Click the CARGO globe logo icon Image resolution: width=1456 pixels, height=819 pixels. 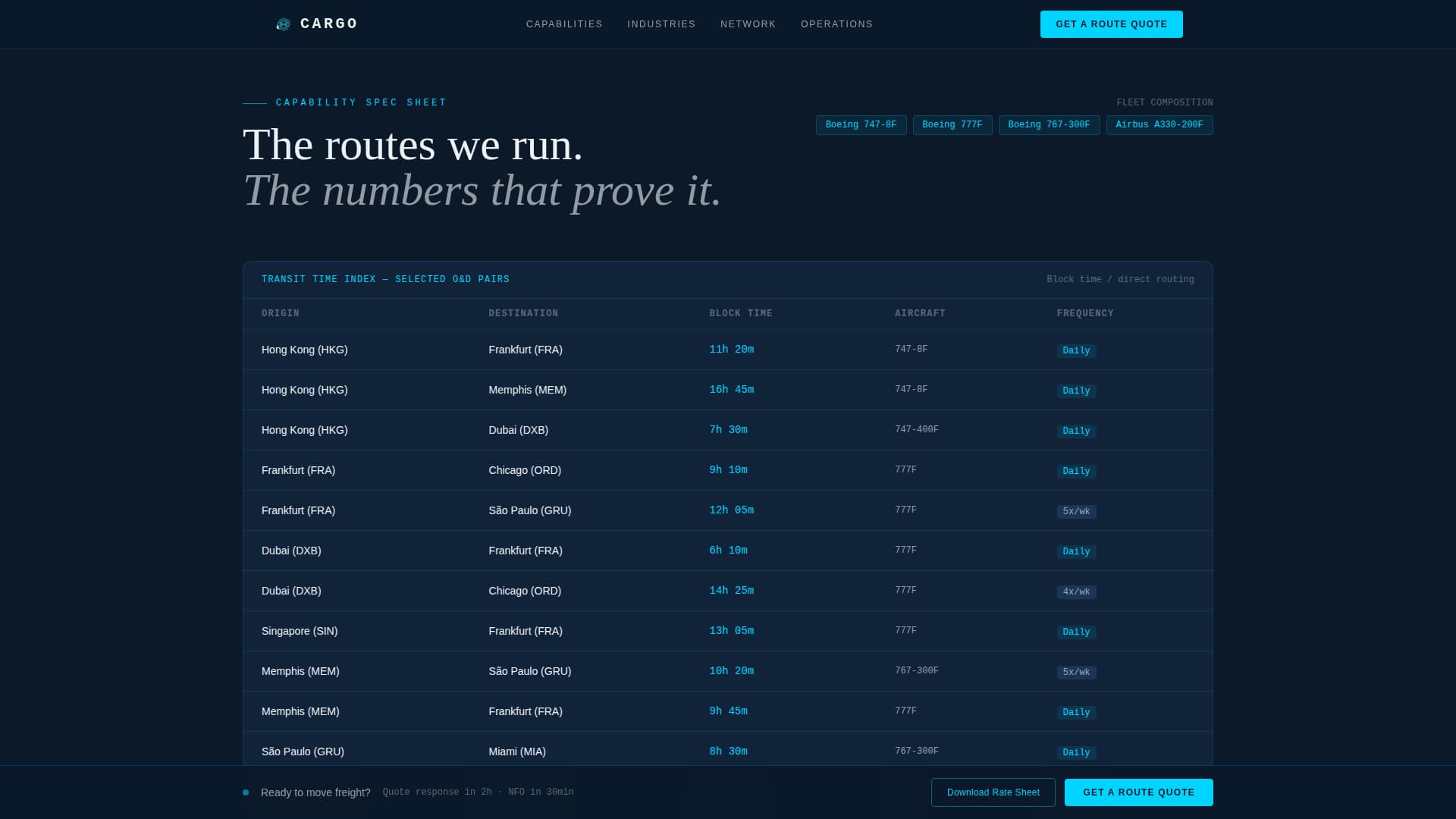coord(284,24)
